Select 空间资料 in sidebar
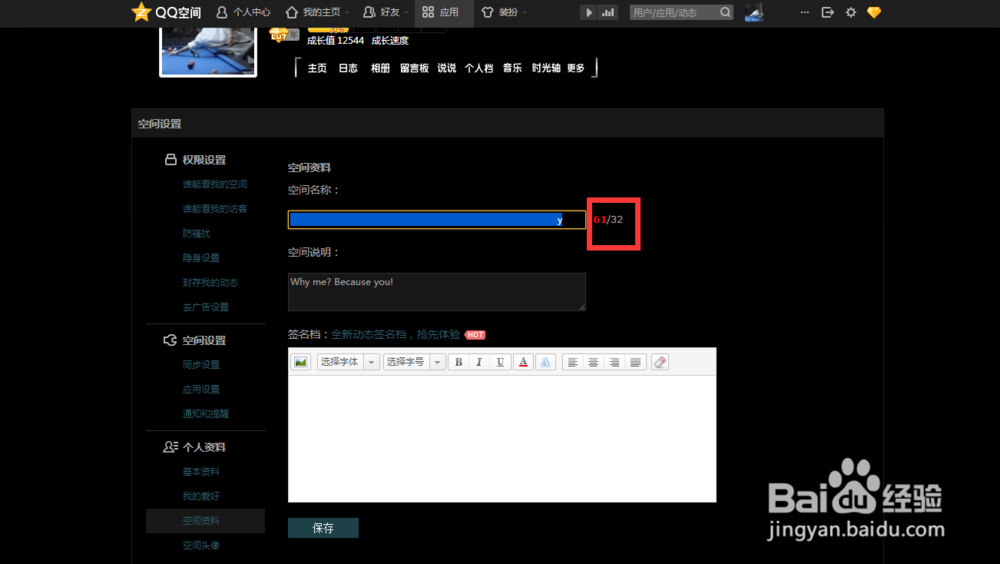The image size is (1000, 564). coord(205,521)
